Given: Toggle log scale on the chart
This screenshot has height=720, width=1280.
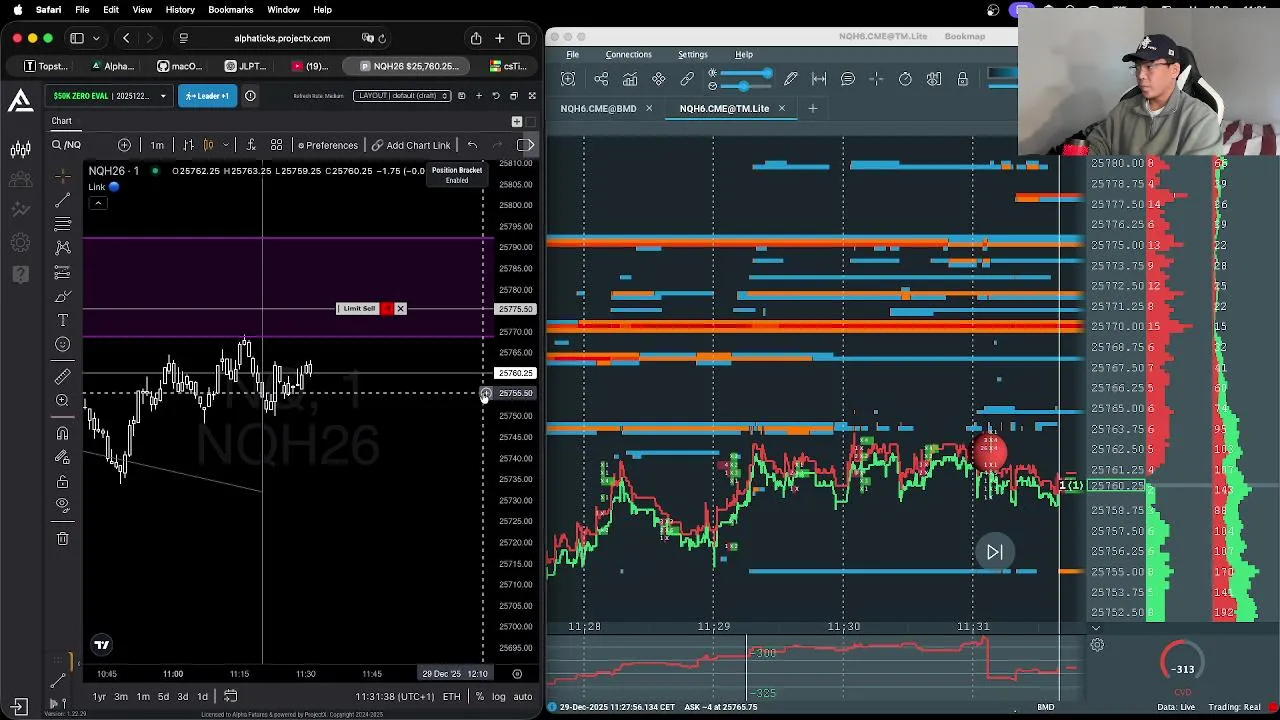Looking at the screenshot, I should [499, 696].
